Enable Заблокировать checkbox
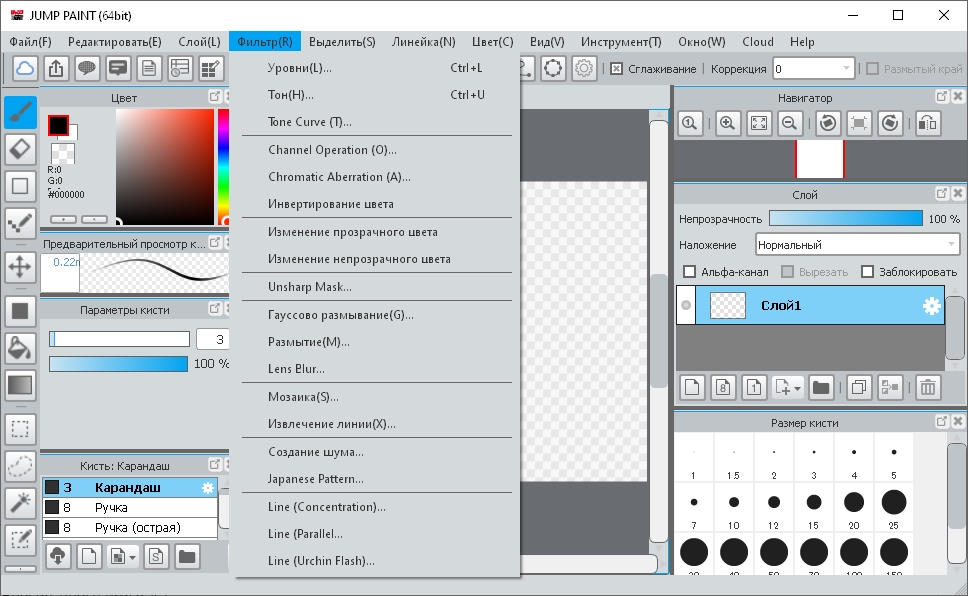968x596 pixels. pos(867,272)
